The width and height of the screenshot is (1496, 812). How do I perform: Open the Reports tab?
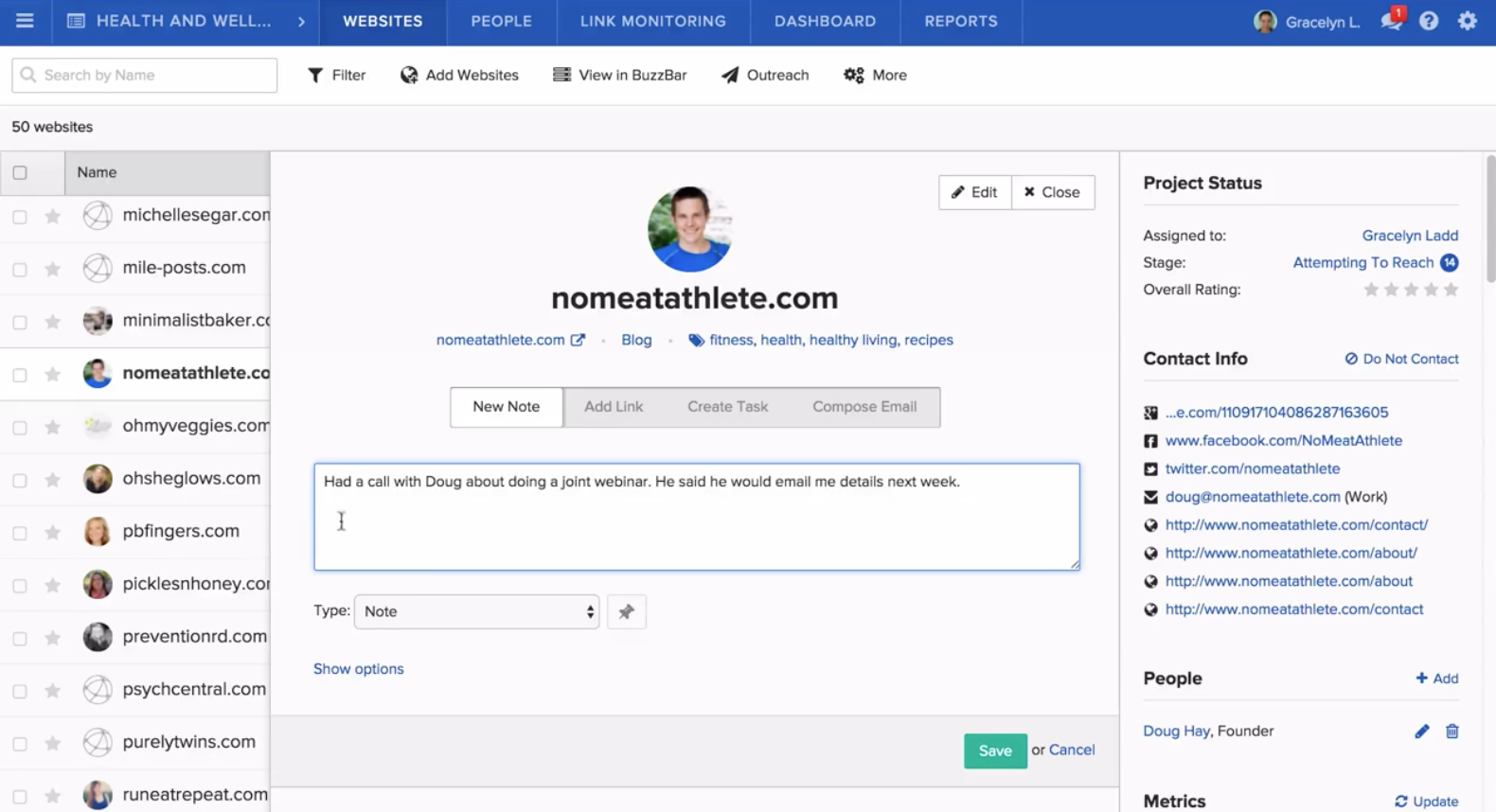[961, 21]
